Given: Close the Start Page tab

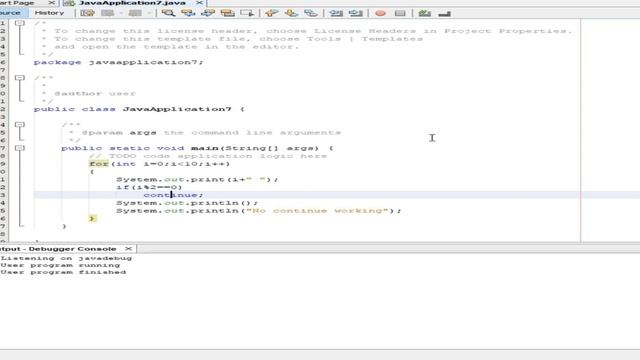Looking at the screenshot, I should [x=51, y=3].
